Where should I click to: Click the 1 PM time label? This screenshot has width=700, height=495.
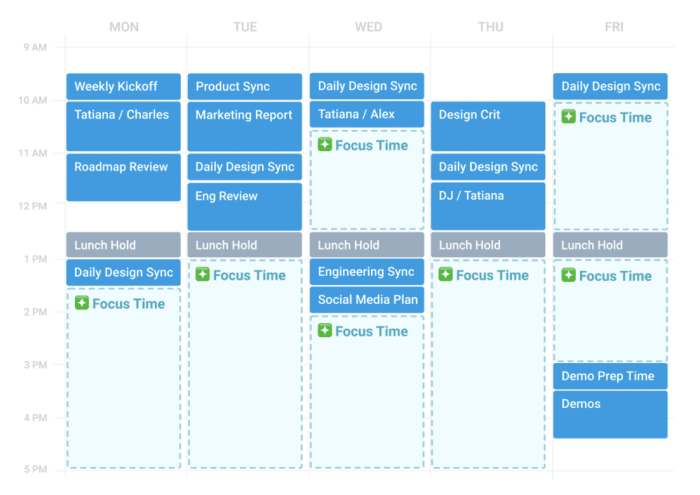pos(34,259)
